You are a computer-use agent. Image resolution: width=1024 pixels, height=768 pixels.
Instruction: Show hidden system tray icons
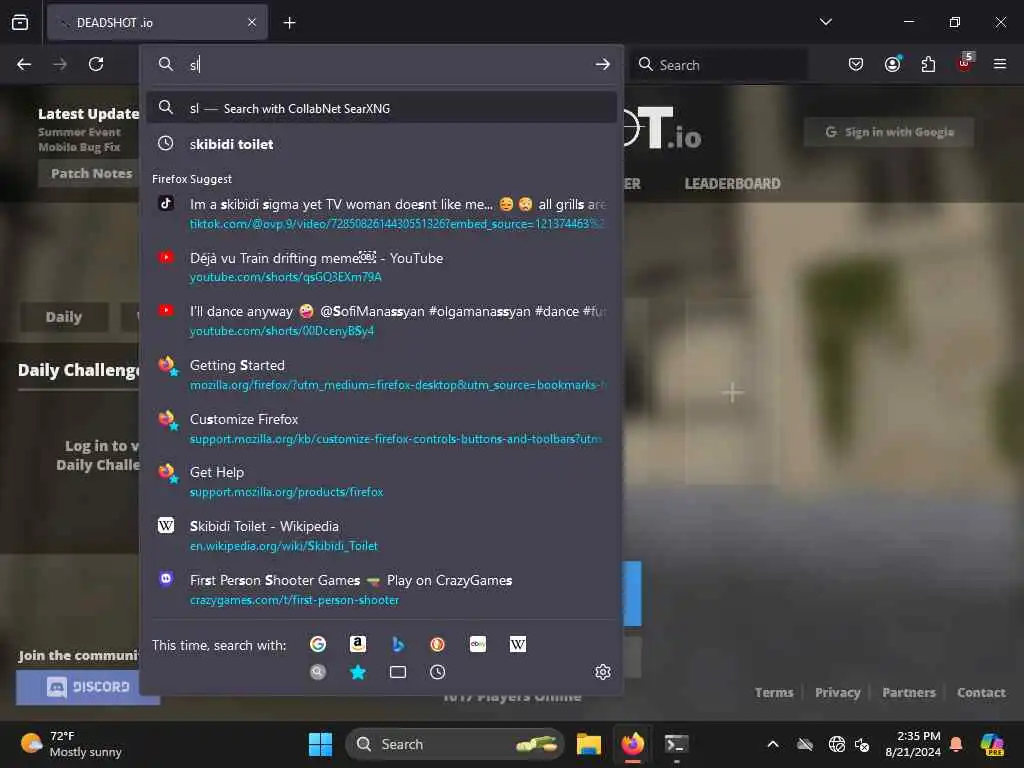(773, 744)
